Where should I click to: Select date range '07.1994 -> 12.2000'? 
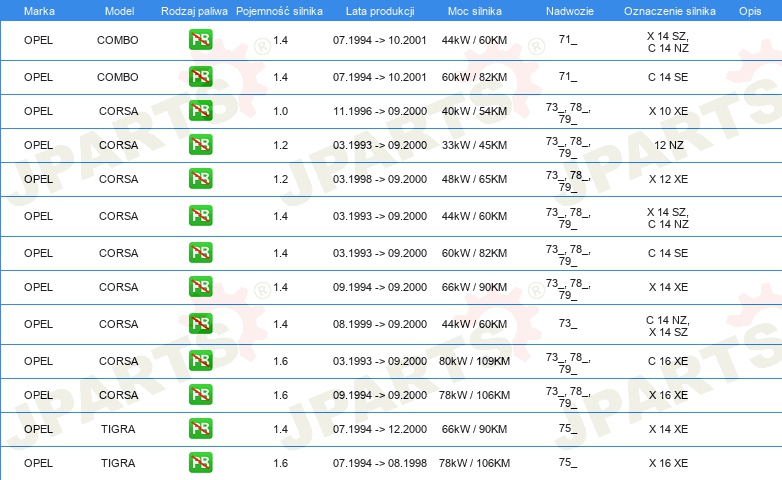[380, 429]
